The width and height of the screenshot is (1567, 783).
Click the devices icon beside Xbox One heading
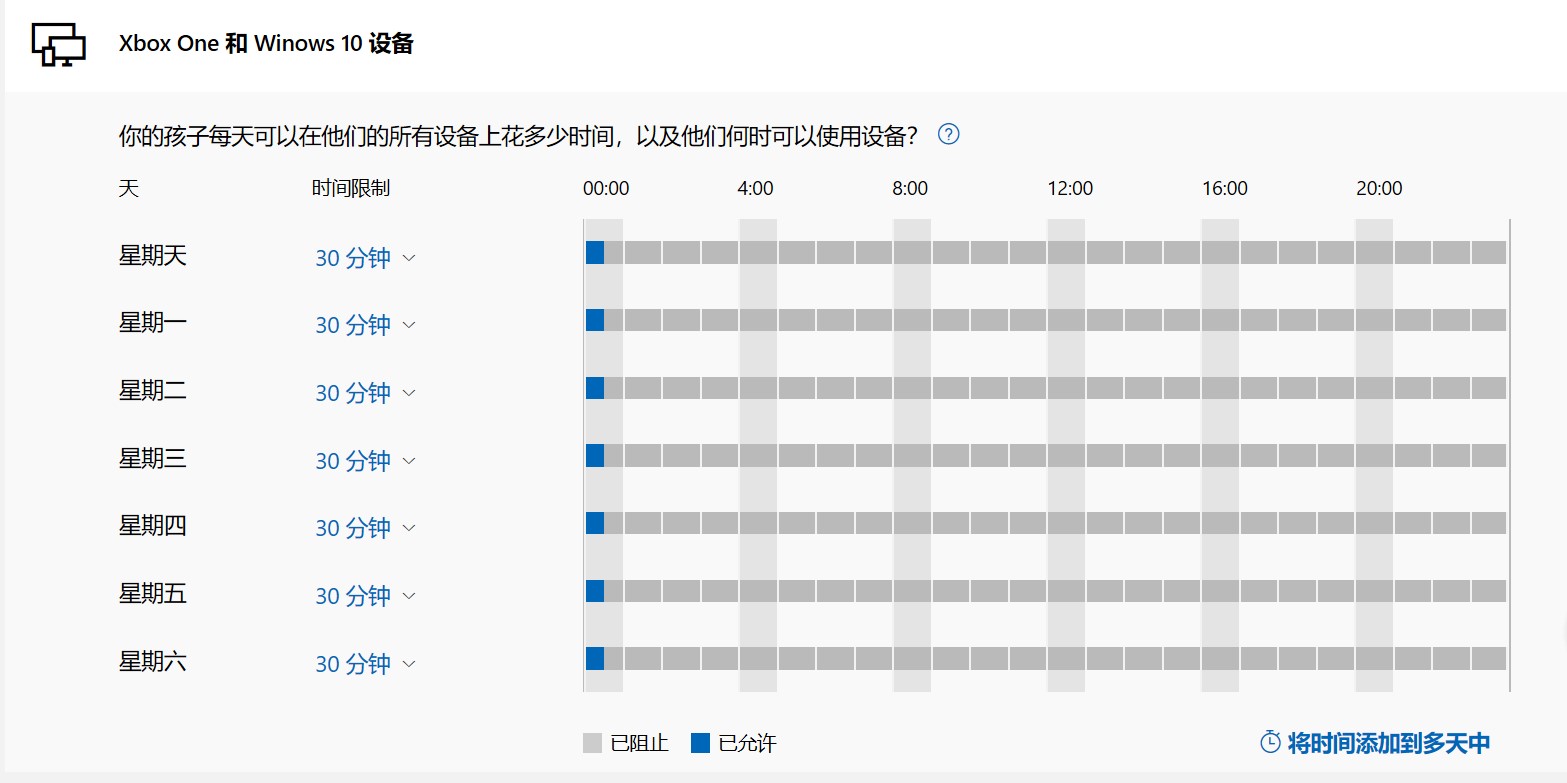58,44
